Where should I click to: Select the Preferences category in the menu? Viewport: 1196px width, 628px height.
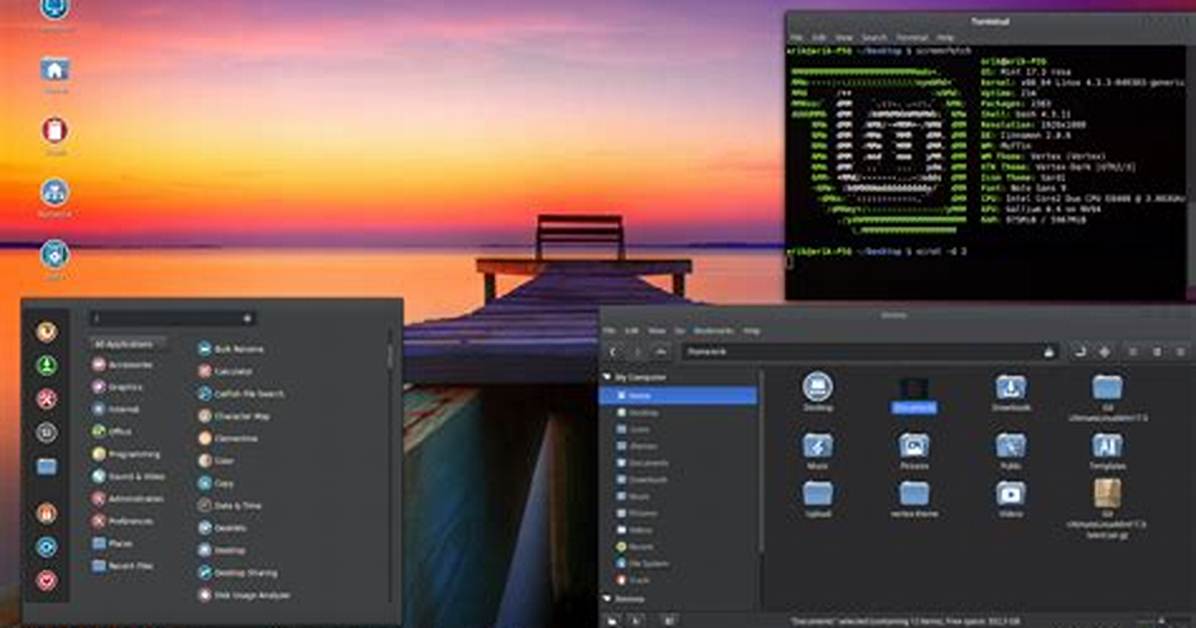click(124, 521)
